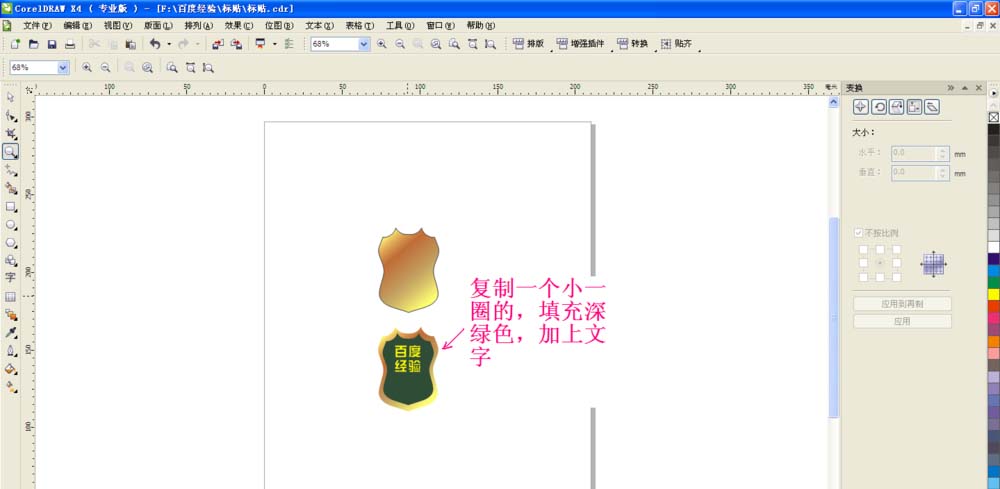
Task: Click the Print icon
Action: coord(70,44)
